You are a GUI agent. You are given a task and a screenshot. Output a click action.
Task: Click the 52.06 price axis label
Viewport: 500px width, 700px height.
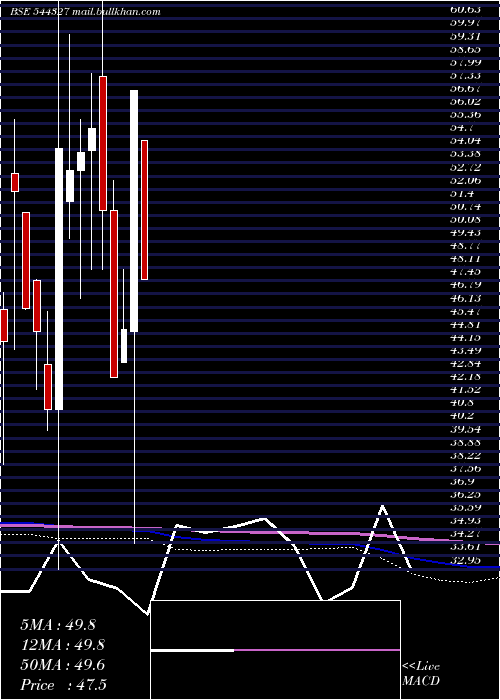click(x=466, y=180)
